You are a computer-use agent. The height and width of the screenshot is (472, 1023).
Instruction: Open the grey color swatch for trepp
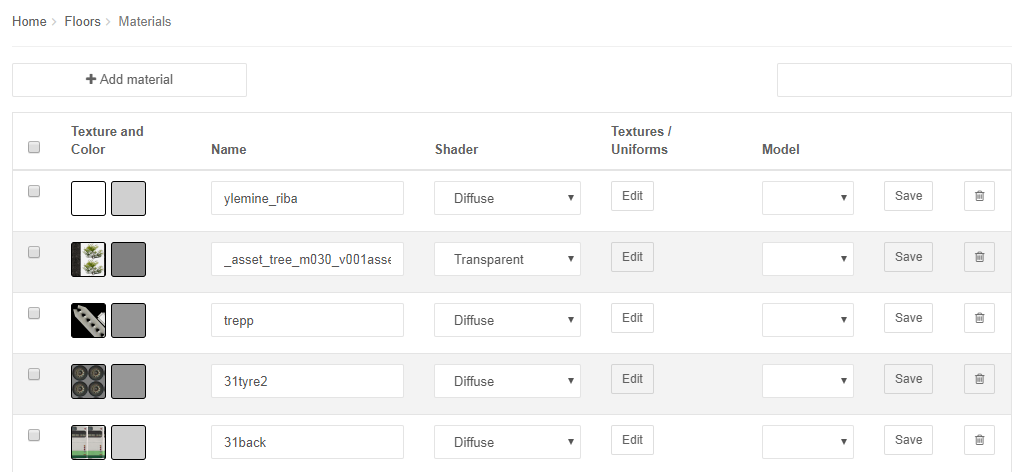click(129, 321)
